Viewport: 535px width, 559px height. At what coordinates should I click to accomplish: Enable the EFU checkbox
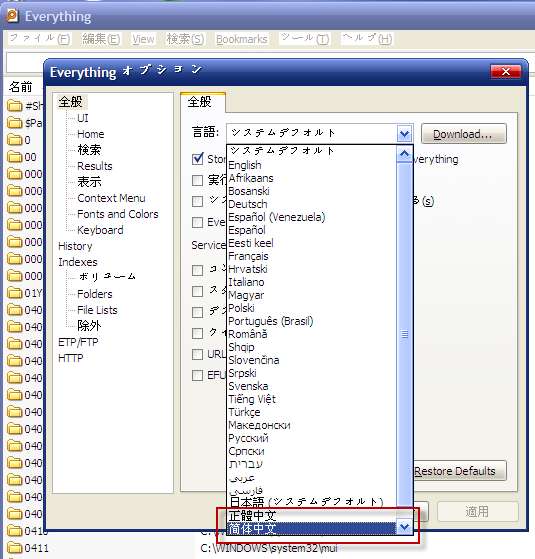(197, 375)
